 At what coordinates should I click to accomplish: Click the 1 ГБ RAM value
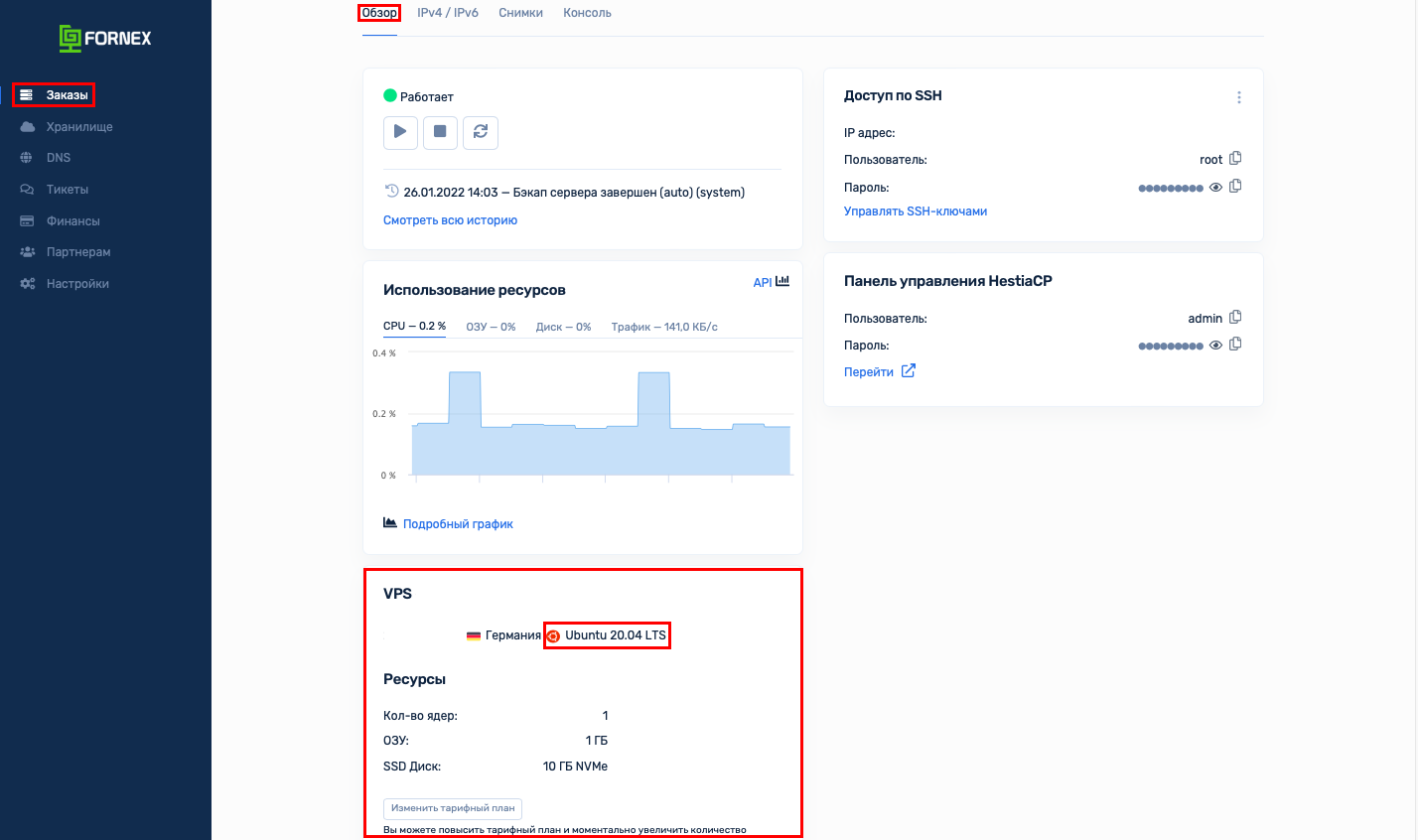click(597, 741)
